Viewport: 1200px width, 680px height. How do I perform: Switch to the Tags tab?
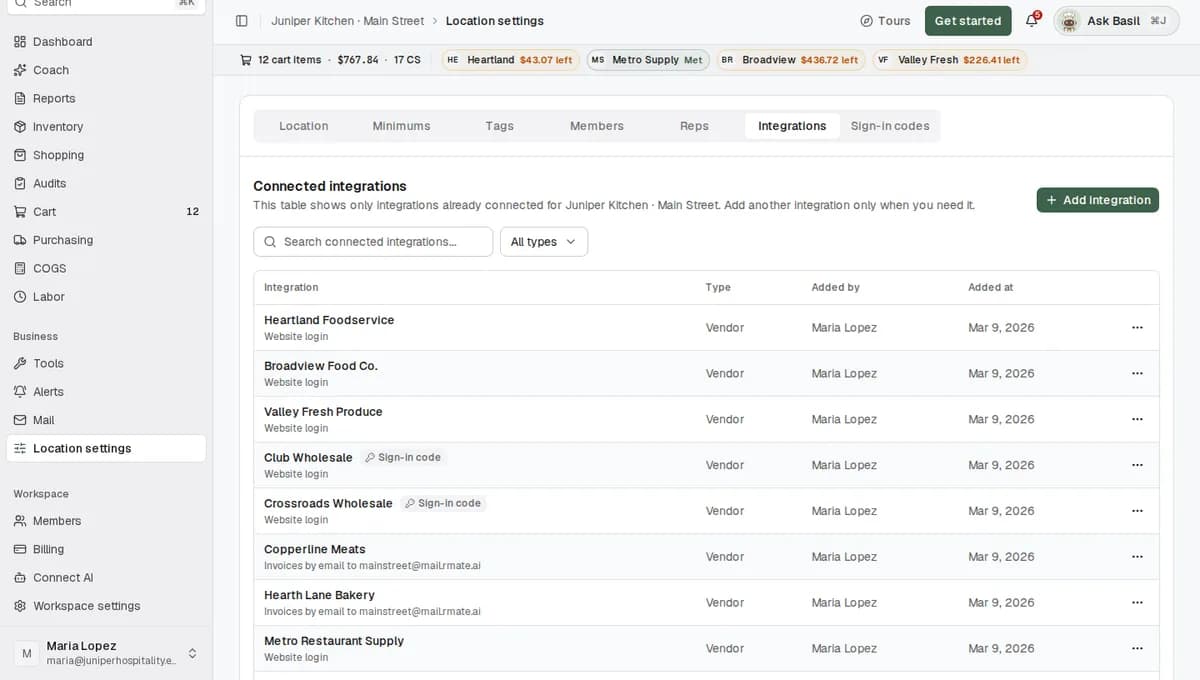pyautogui.click(x=499, y=126)
